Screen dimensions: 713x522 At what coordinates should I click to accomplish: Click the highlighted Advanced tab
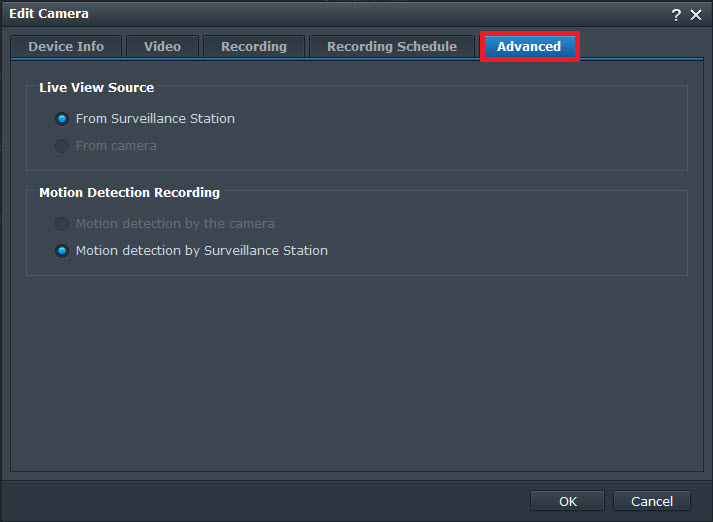pyautogui.click(x=529, y=47)
